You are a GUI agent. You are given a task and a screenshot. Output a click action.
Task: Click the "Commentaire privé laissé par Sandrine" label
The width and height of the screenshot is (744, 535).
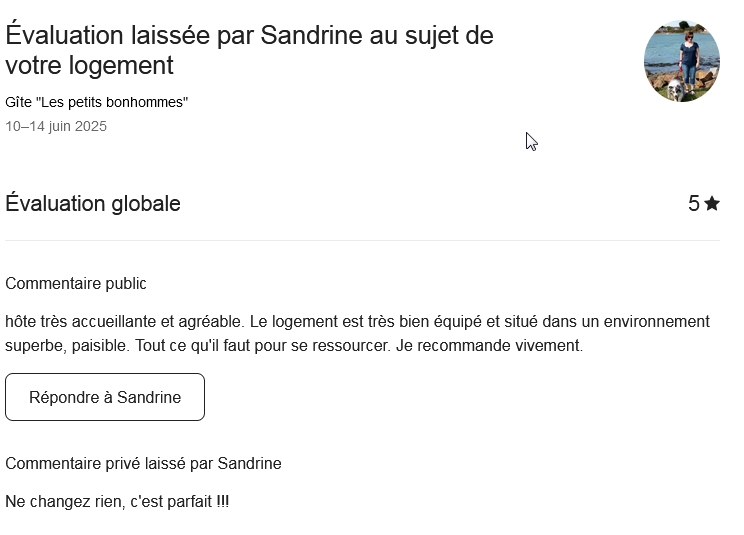pyautogui.click(x=143, y=464)
